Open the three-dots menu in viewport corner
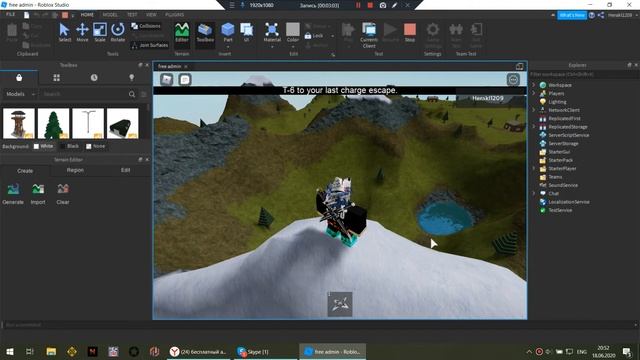The image size is (640, 360). pos(513,79)
